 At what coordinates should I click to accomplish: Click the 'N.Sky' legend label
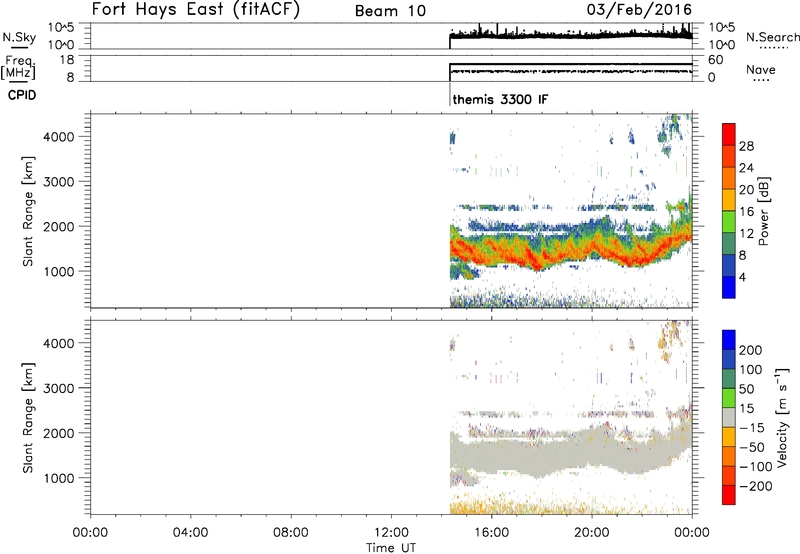(19, 37)
